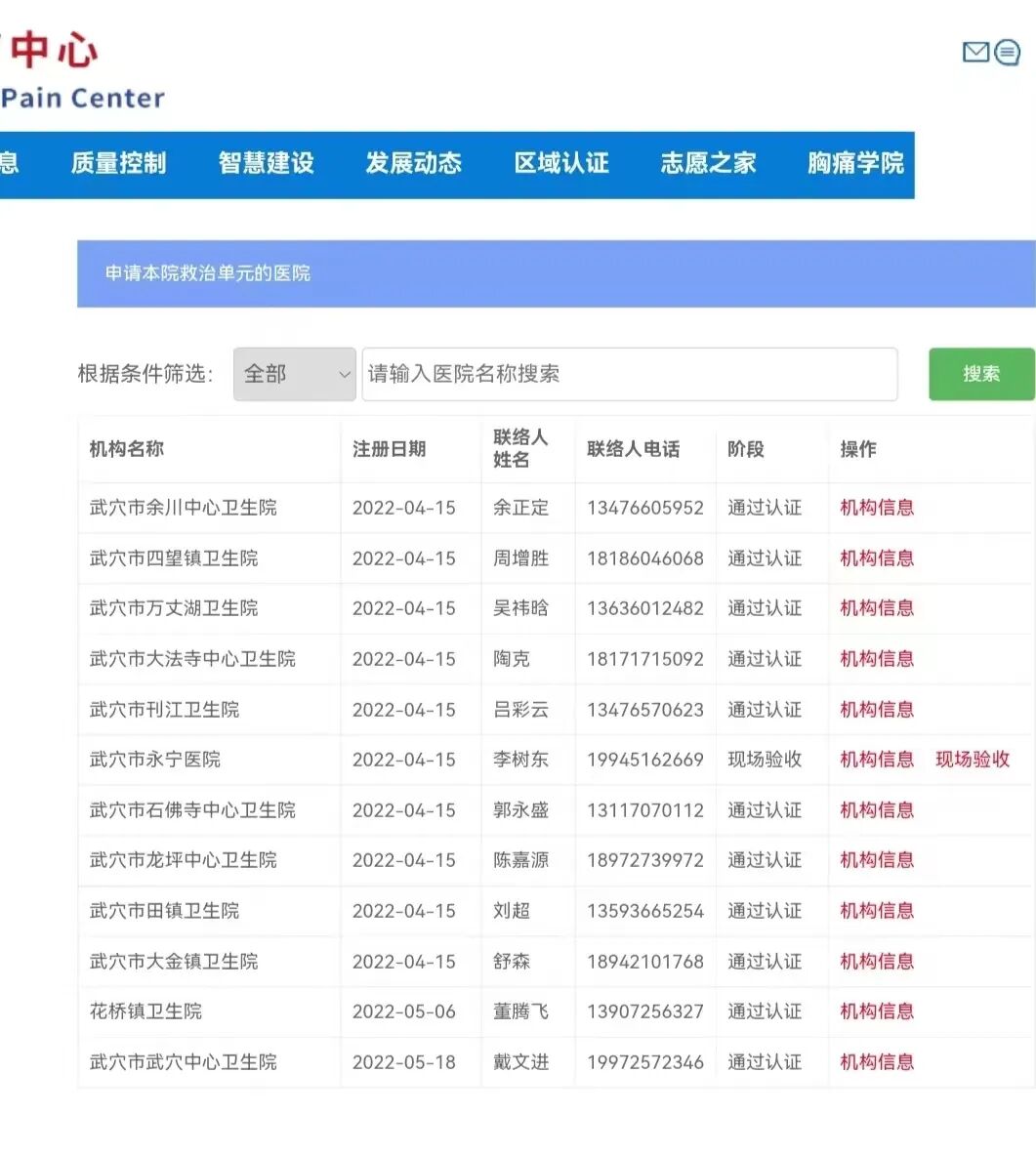Open the 志愿之家 menu
This screenshot has width=1036, height=1155.
click(x=708, y=164)
